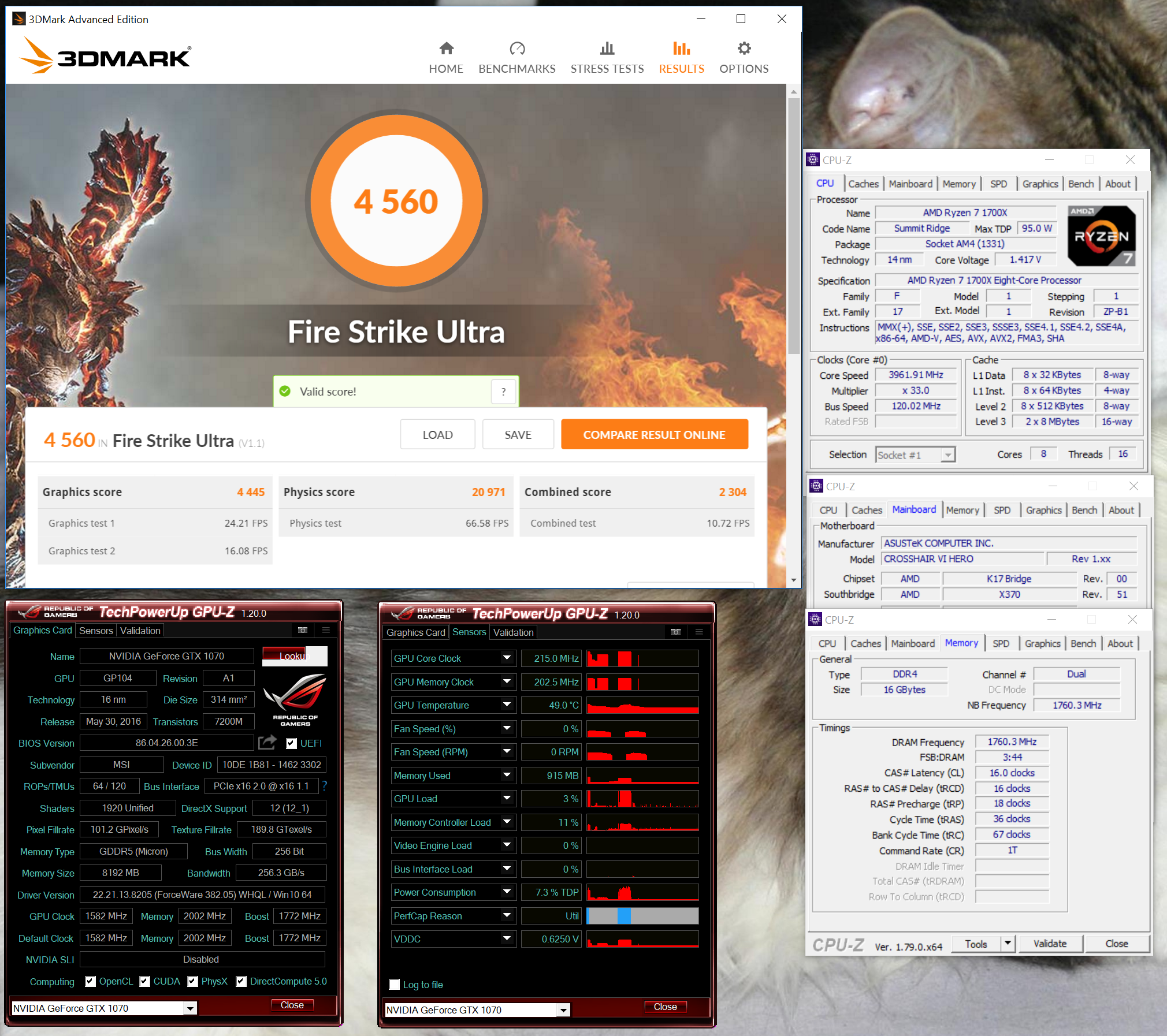Enable the Log to file checkbox
1167x1036 pixels.
(x=395, y=985)
